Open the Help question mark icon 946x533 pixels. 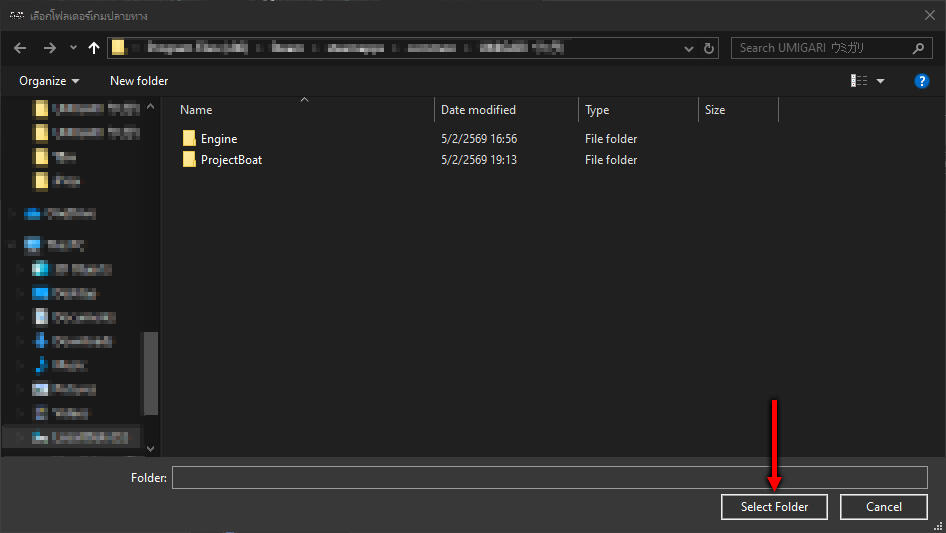[922, 81]
